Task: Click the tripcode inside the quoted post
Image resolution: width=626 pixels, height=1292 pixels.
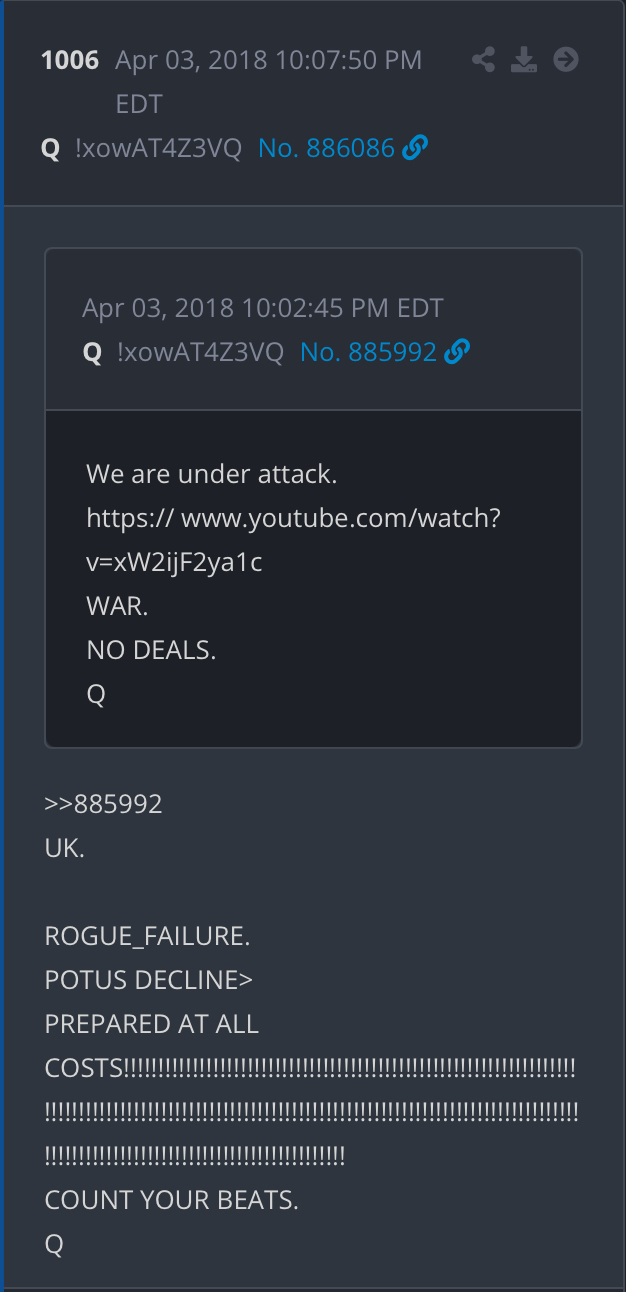Action: pyautogui.click(x=200, y=352)
